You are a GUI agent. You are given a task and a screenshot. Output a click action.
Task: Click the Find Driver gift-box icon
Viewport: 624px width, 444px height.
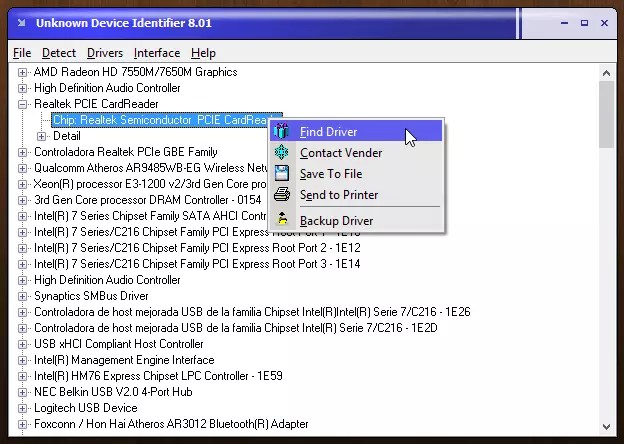coord(281,131)
